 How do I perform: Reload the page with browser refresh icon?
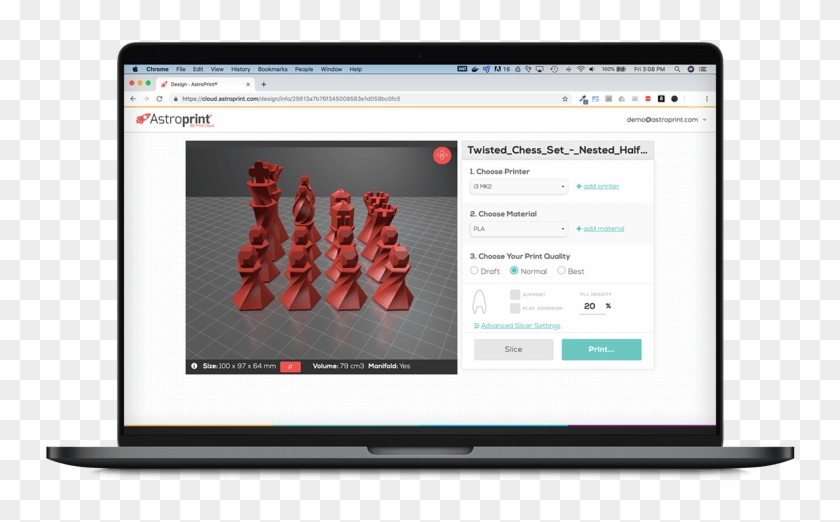point(159,99)
